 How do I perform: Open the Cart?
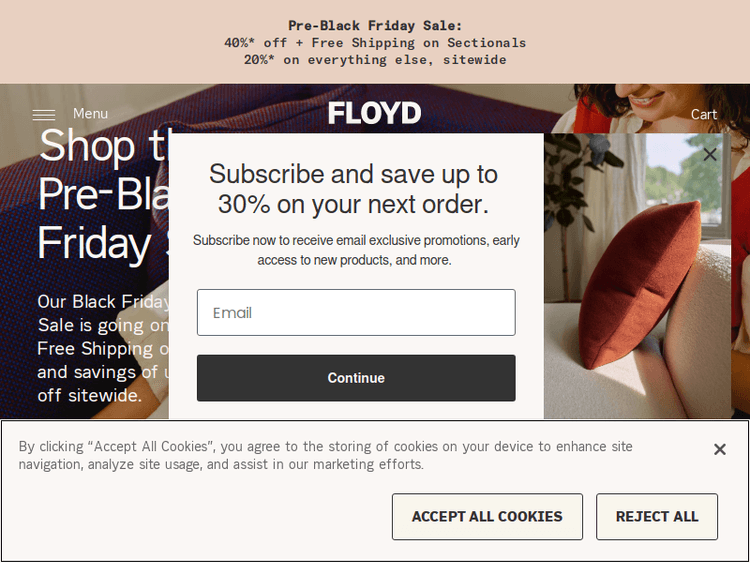click(704, 114)
